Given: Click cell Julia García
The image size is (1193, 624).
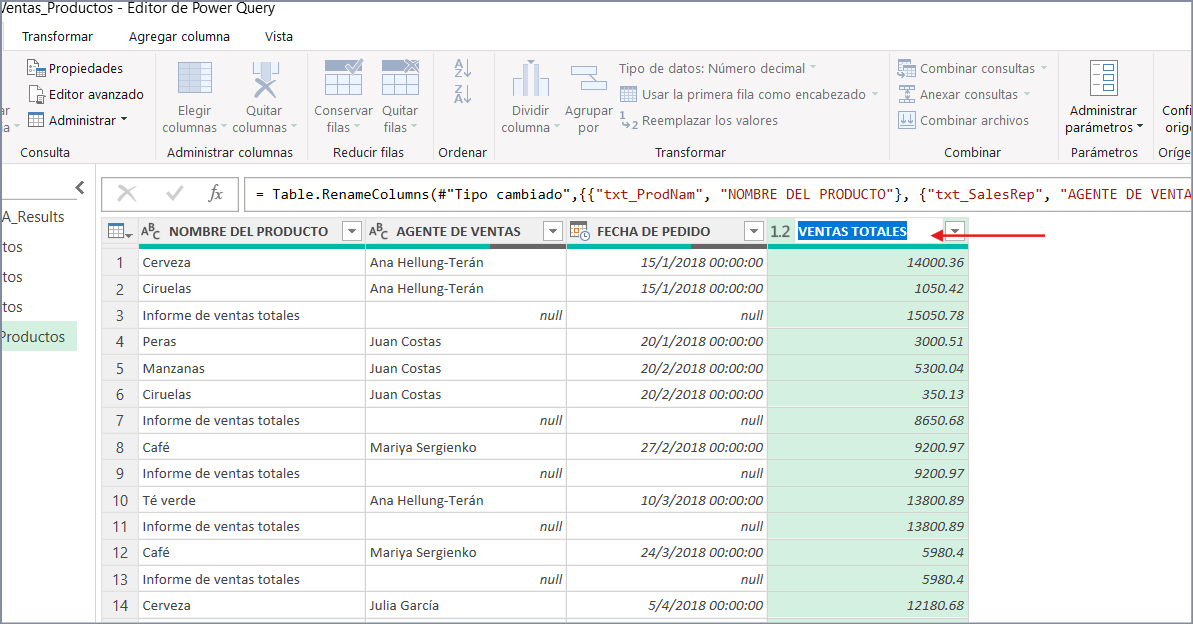Looking at the screenshot, I should click(466, 606).
